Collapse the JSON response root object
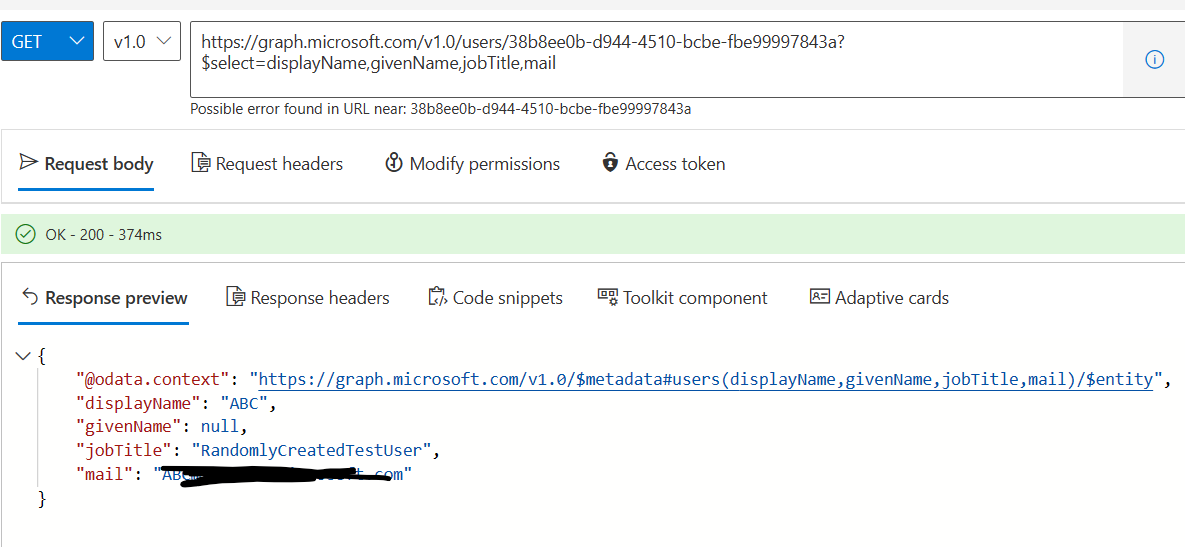The width and height of the screenshot is (1185, 547). 23,355
